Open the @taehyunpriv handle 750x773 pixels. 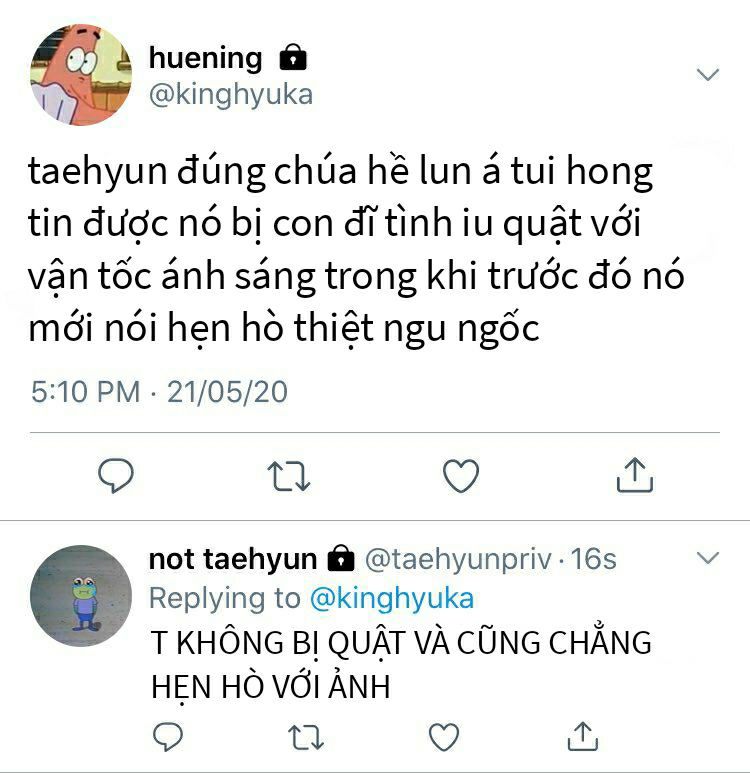tap(458, 560)
